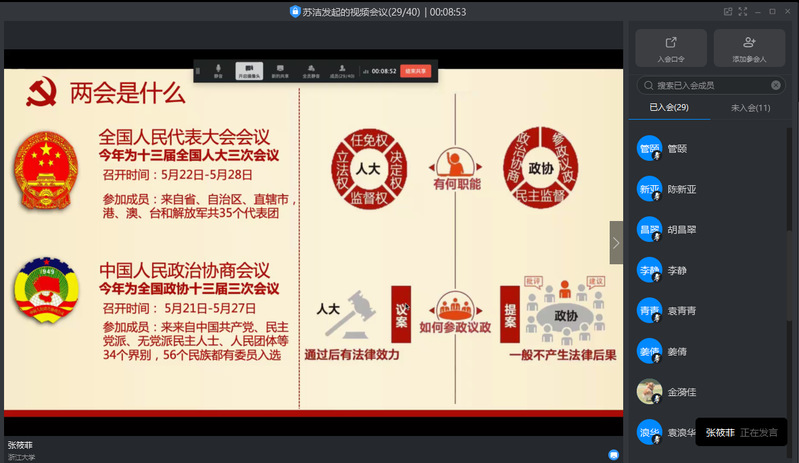
Task: Click the blue chat icon at the bottom right of the video area
Action: click(x=614, y=454)
